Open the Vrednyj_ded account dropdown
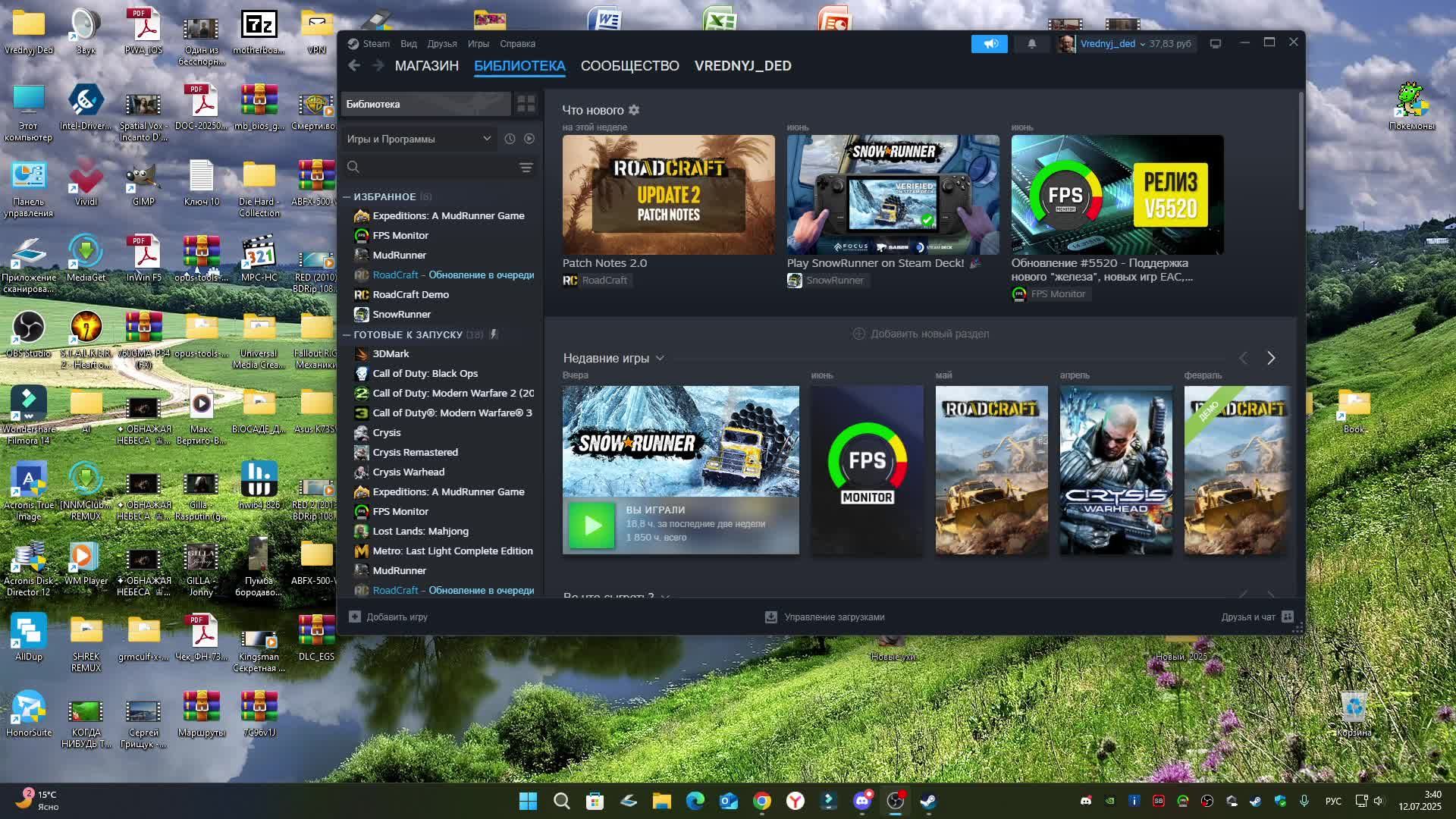The height and width of the screenshot is (819, 1456). pyautogui.click(x=1112, y=44)
